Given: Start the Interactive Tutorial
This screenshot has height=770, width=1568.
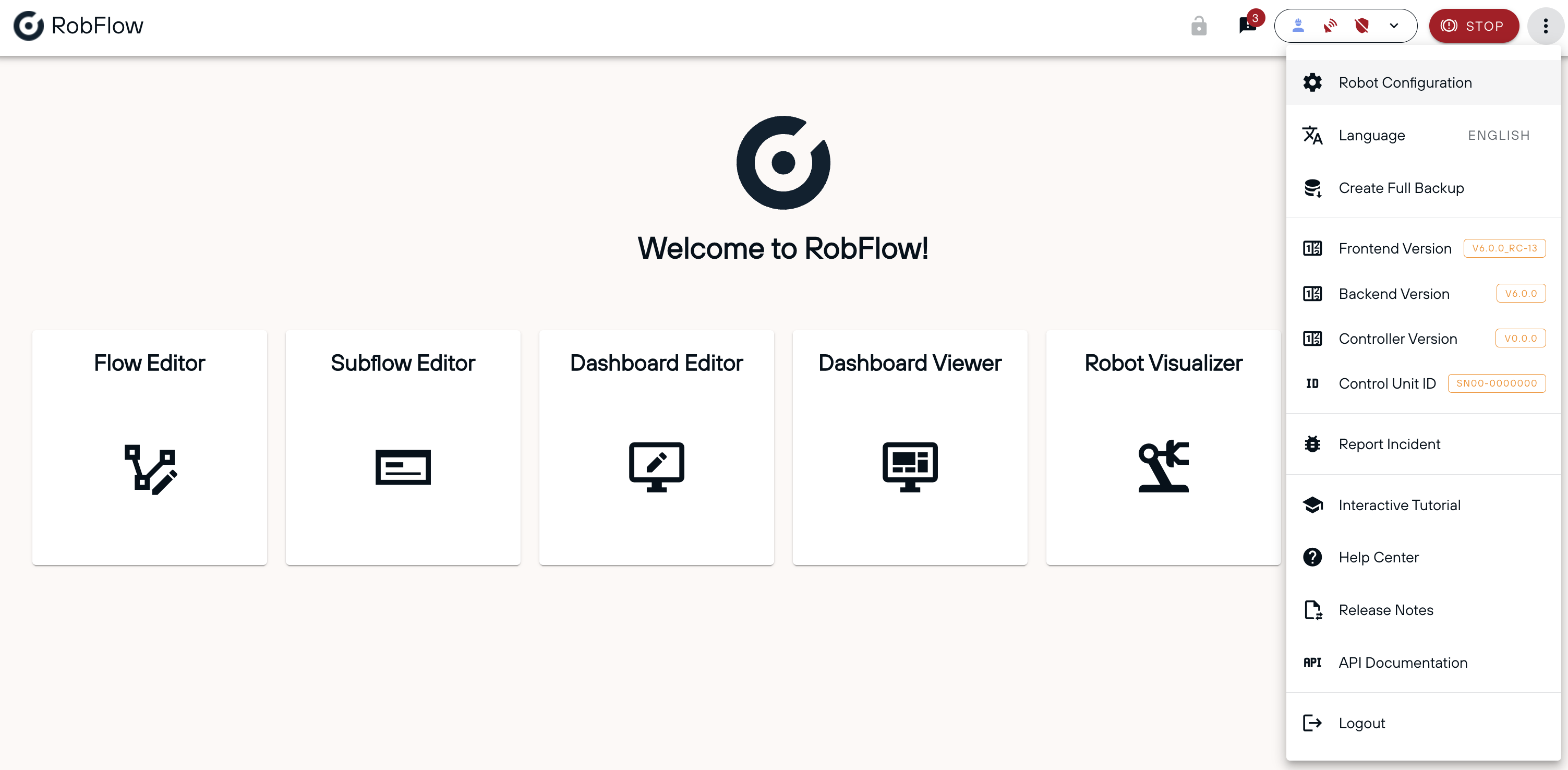Looking at the screenshot, I should click(x=1399, y=505).
